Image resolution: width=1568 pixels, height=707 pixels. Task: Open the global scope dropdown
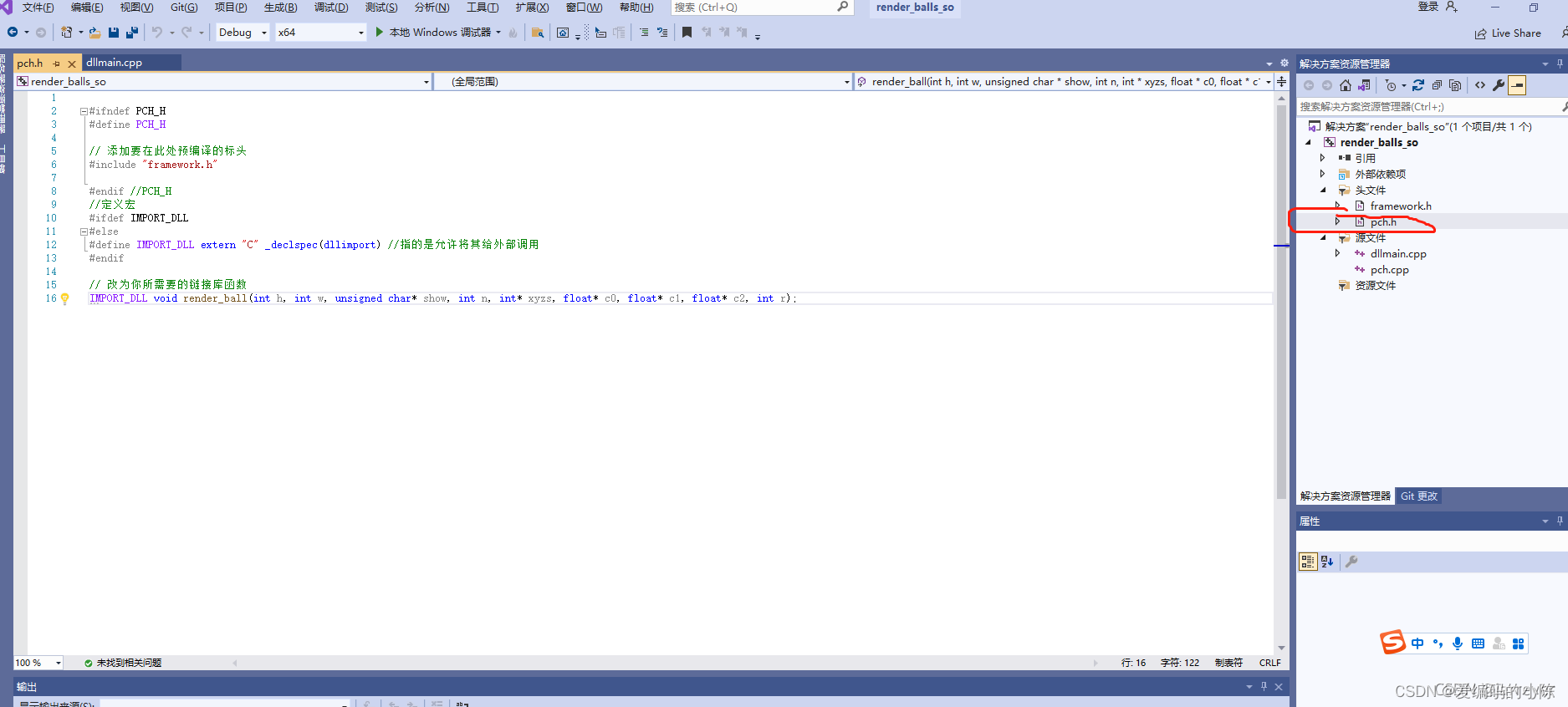click(x=644, y=81)
